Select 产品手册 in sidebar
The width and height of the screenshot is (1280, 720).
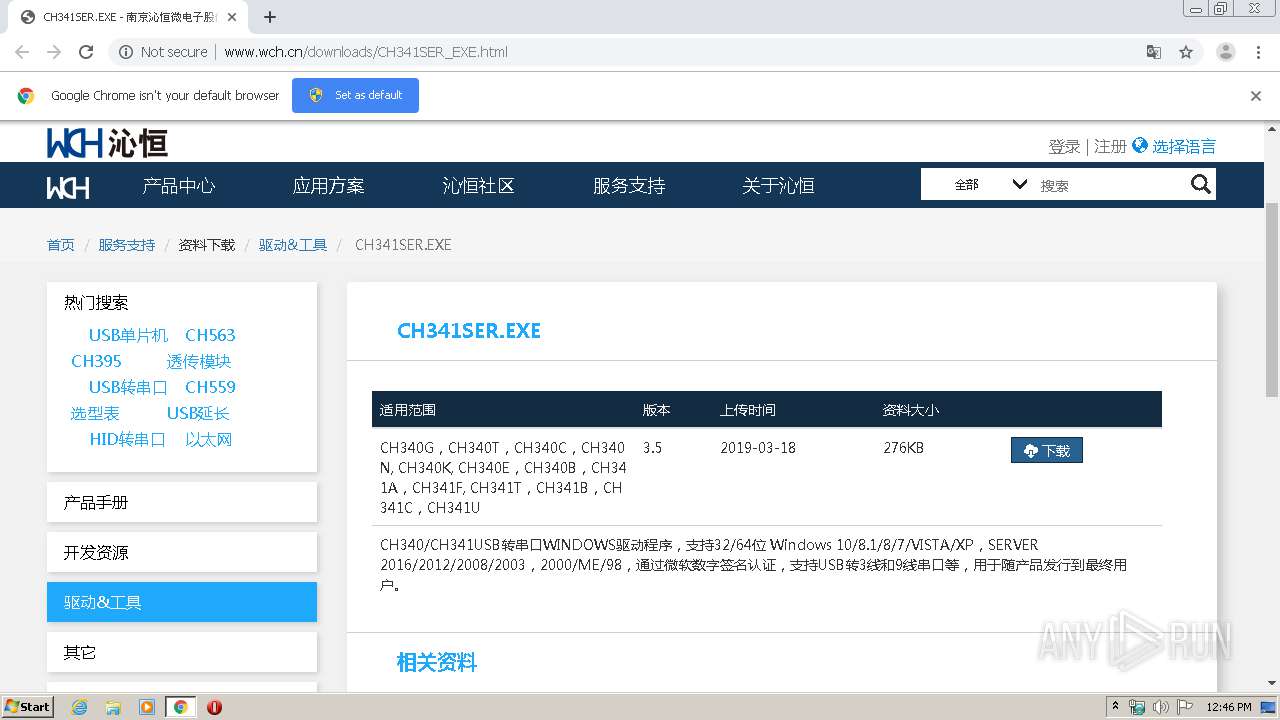click(182, 502)
